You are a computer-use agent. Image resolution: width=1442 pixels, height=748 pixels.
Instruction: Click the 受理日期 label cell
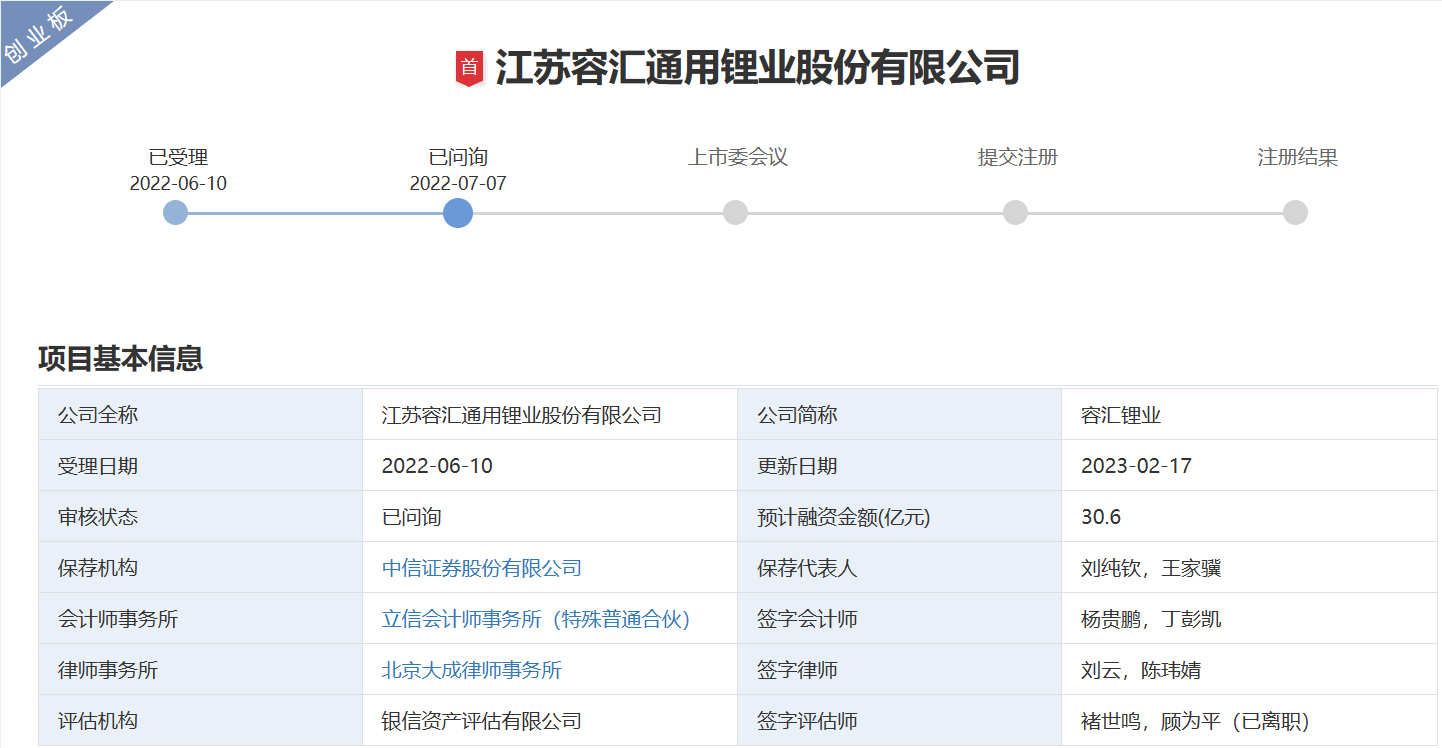200,466
